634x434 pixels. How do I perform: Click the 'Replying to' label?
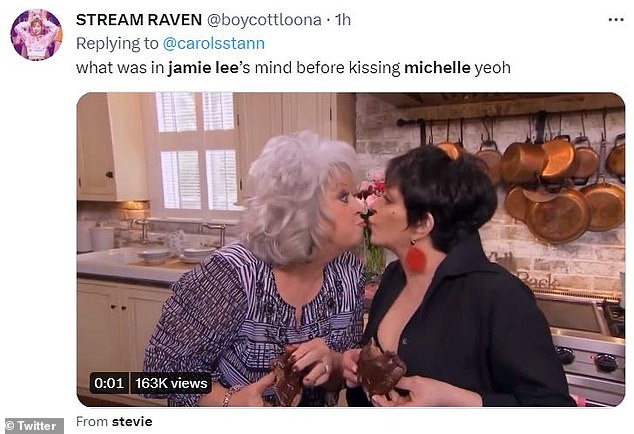tap(117, 43)
